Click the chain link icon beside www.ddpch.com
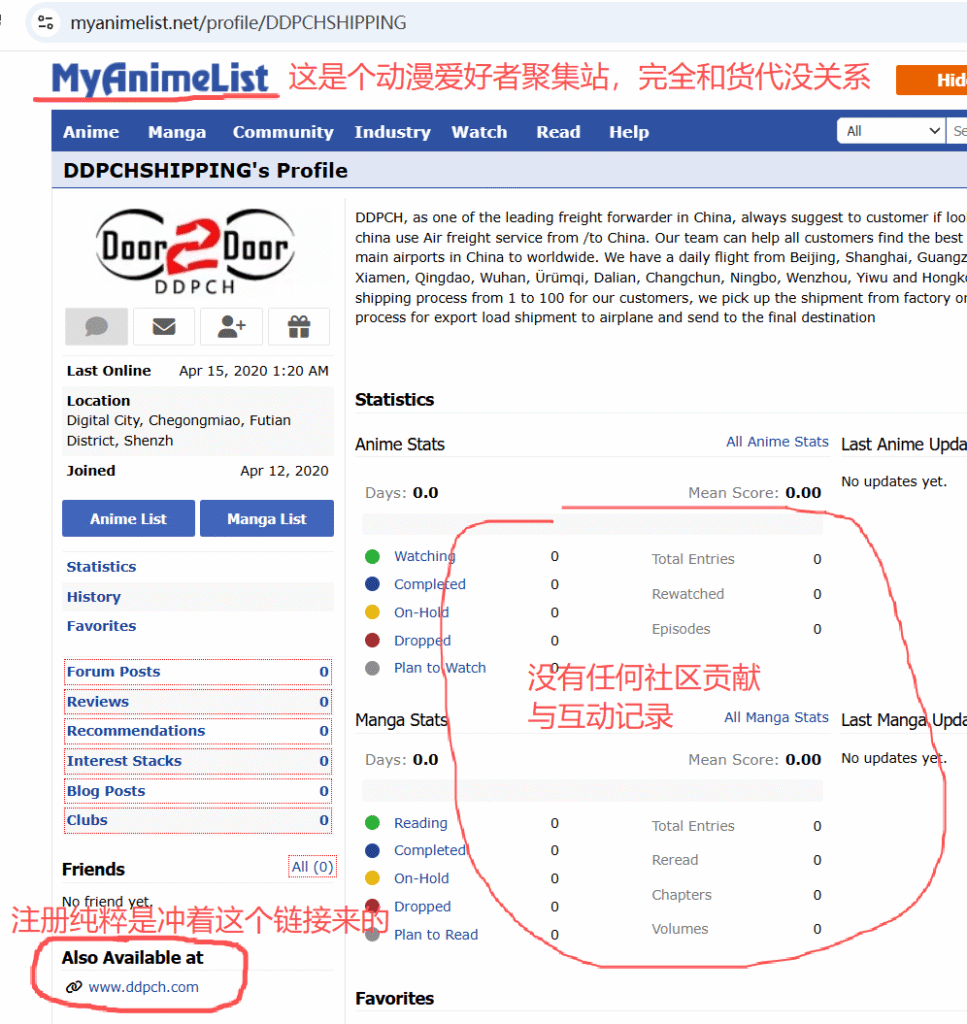The image size is (967, 1024). [74, 987]
